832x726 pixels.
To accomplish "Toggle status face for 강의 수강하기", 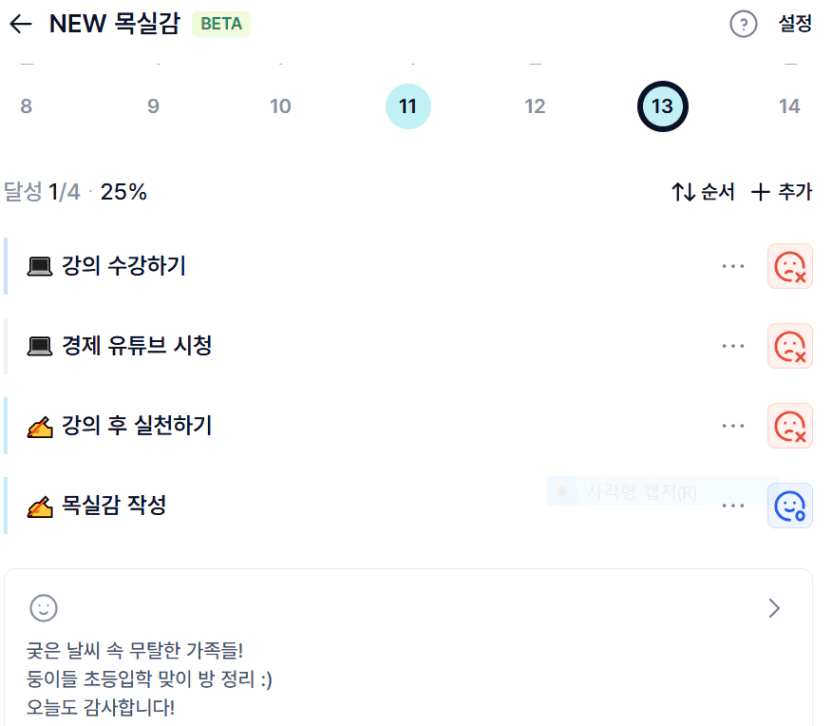I will tap(790, 266).
